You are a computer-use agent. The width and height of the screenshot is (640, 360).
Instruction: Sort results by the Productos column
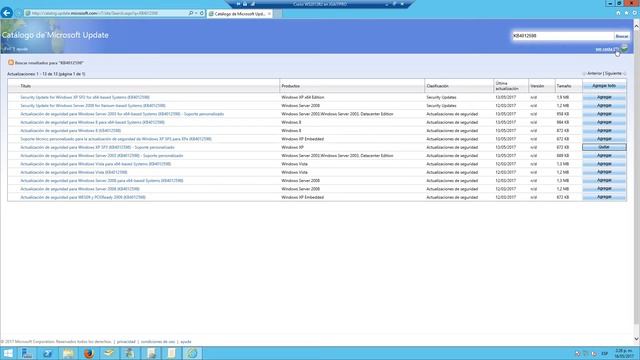coord(290,86)
